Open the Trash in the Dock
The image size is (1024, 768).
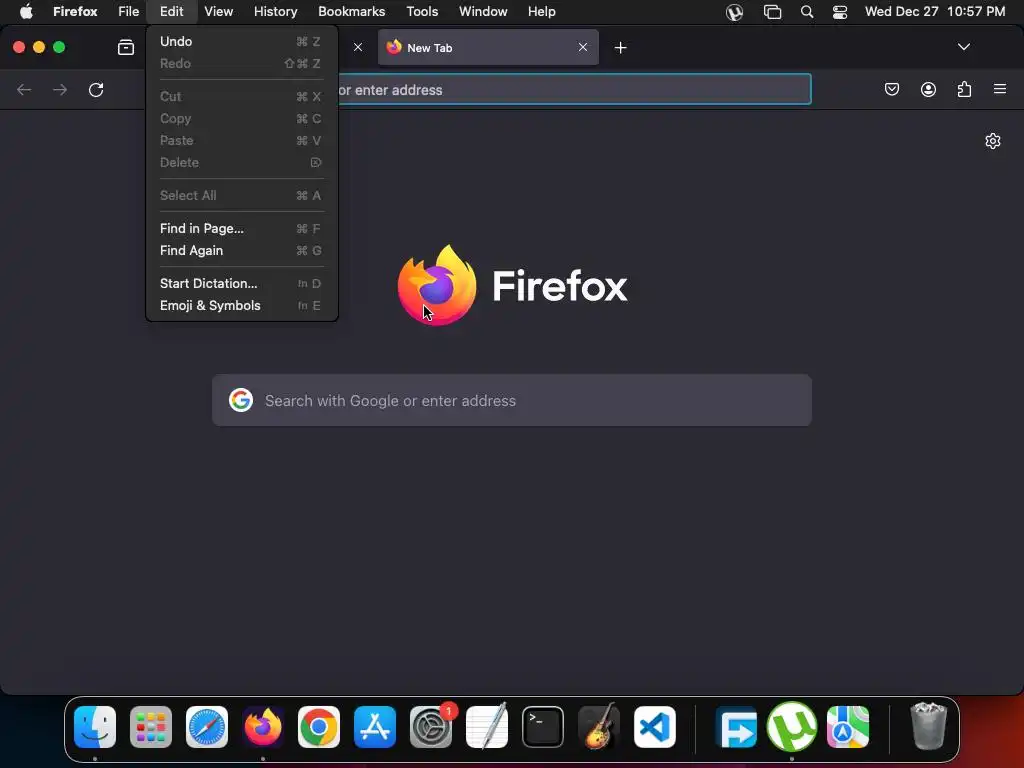coord(928,726)
